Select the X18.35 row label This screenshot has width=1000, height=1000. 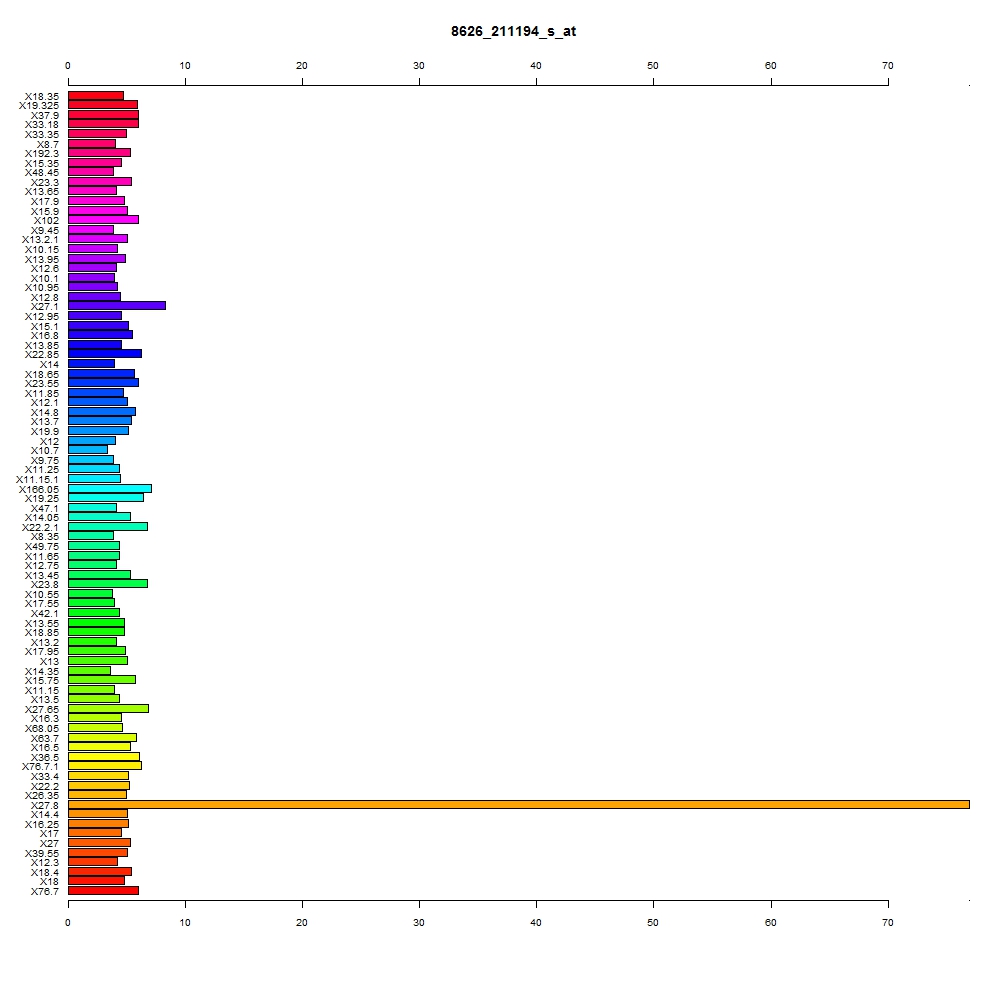tap(42, 96)
